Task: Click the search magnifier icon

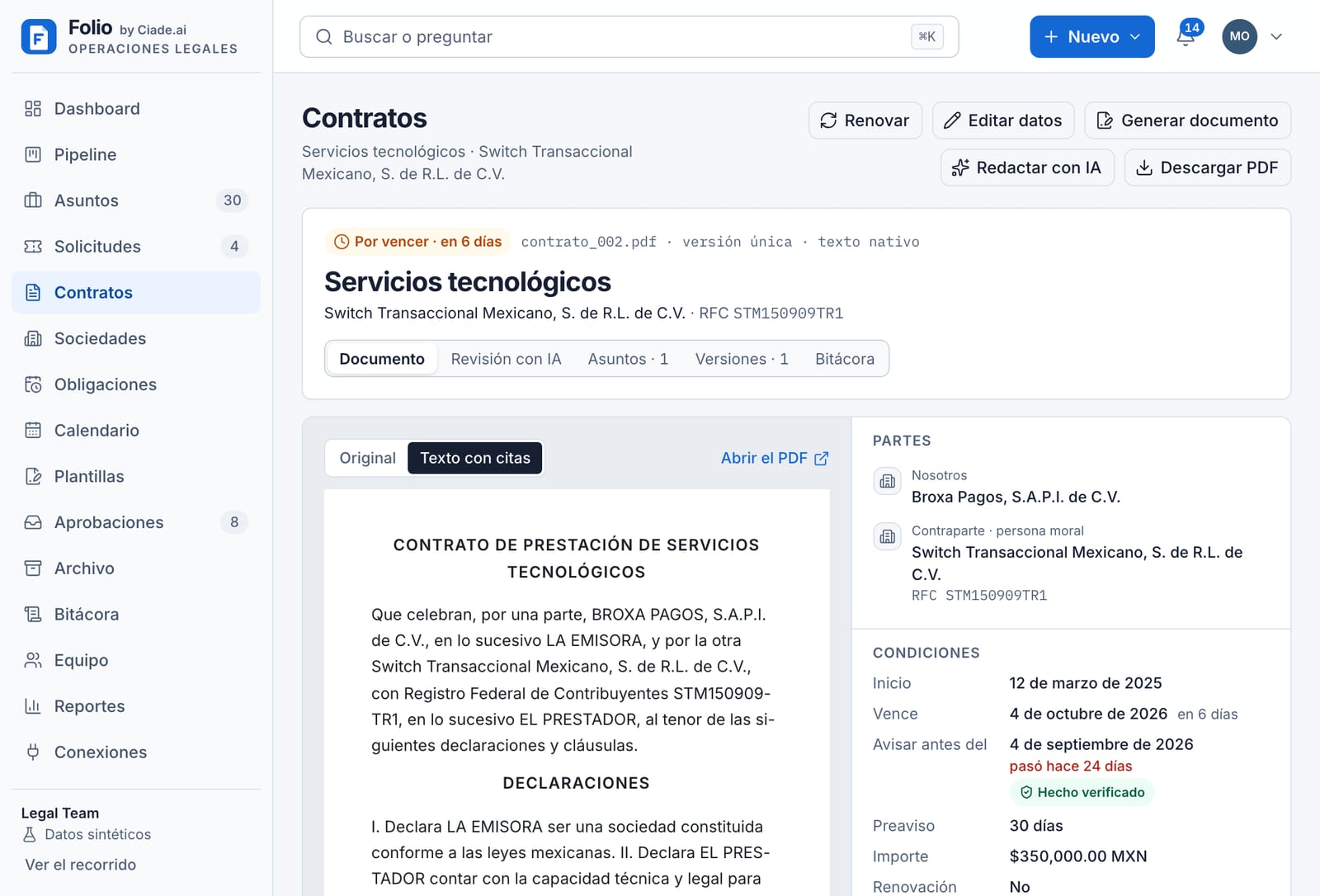Action: pos(324,36)
